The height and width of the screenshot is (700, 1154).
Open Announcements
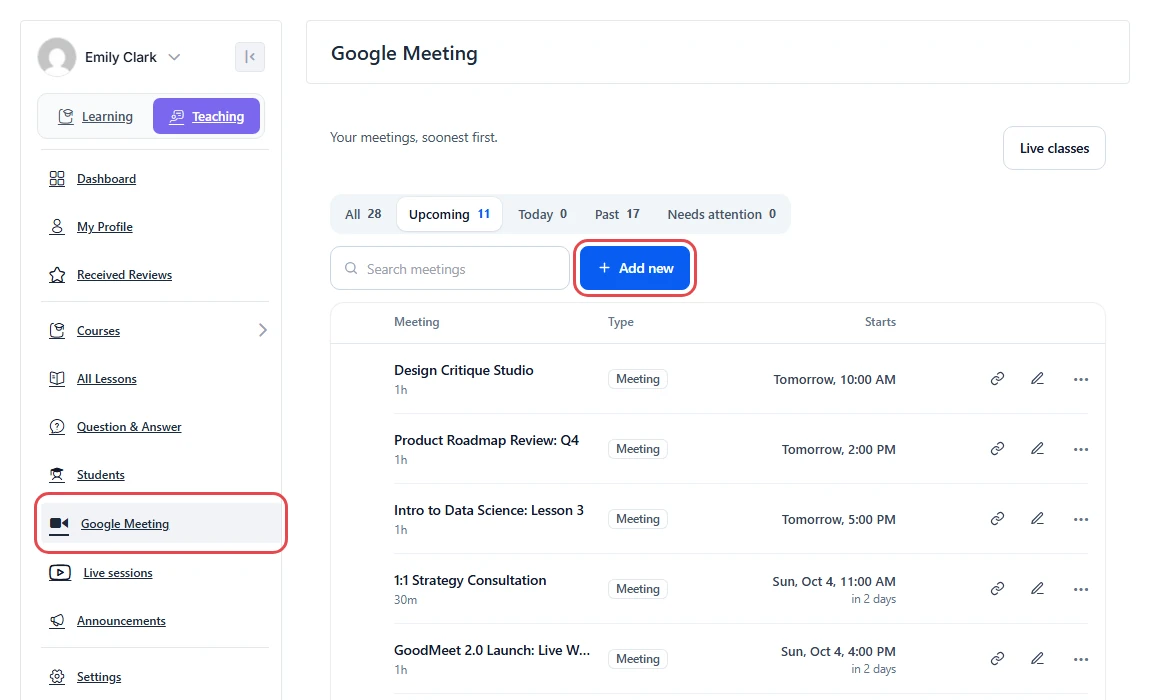tap(121, 621)
